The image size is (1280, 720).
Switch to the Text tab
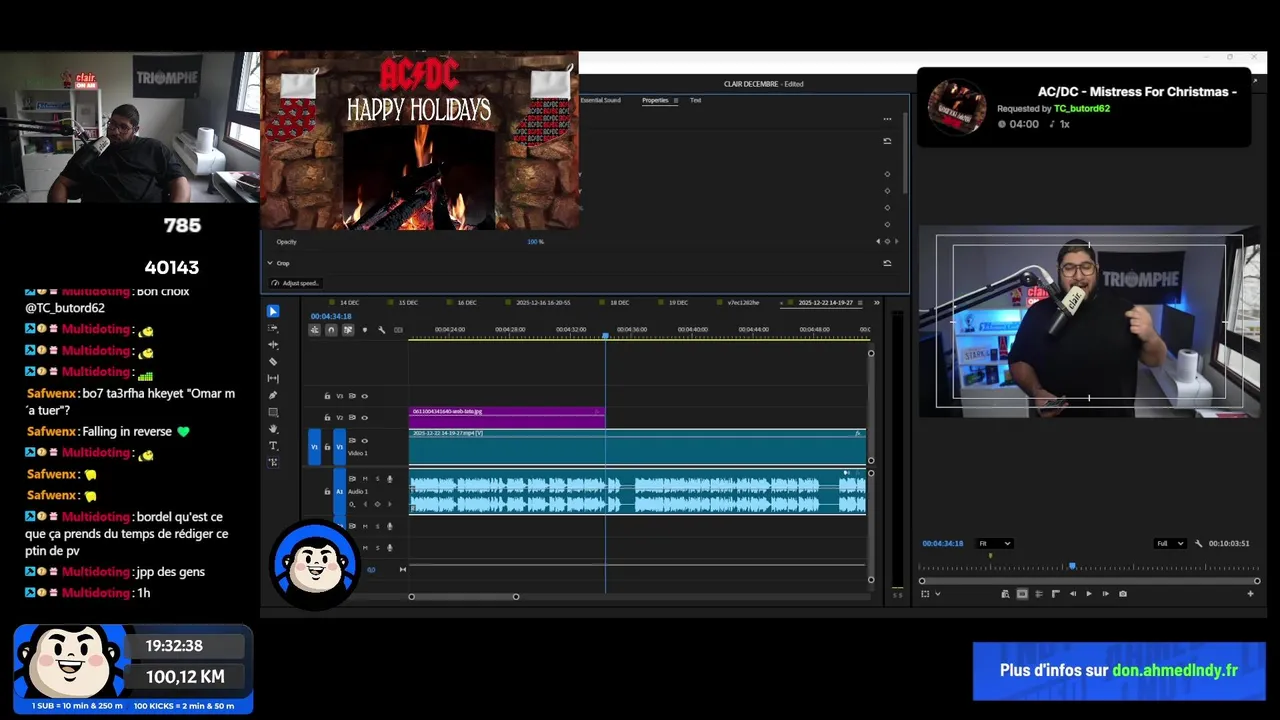(x=695, y=100)
